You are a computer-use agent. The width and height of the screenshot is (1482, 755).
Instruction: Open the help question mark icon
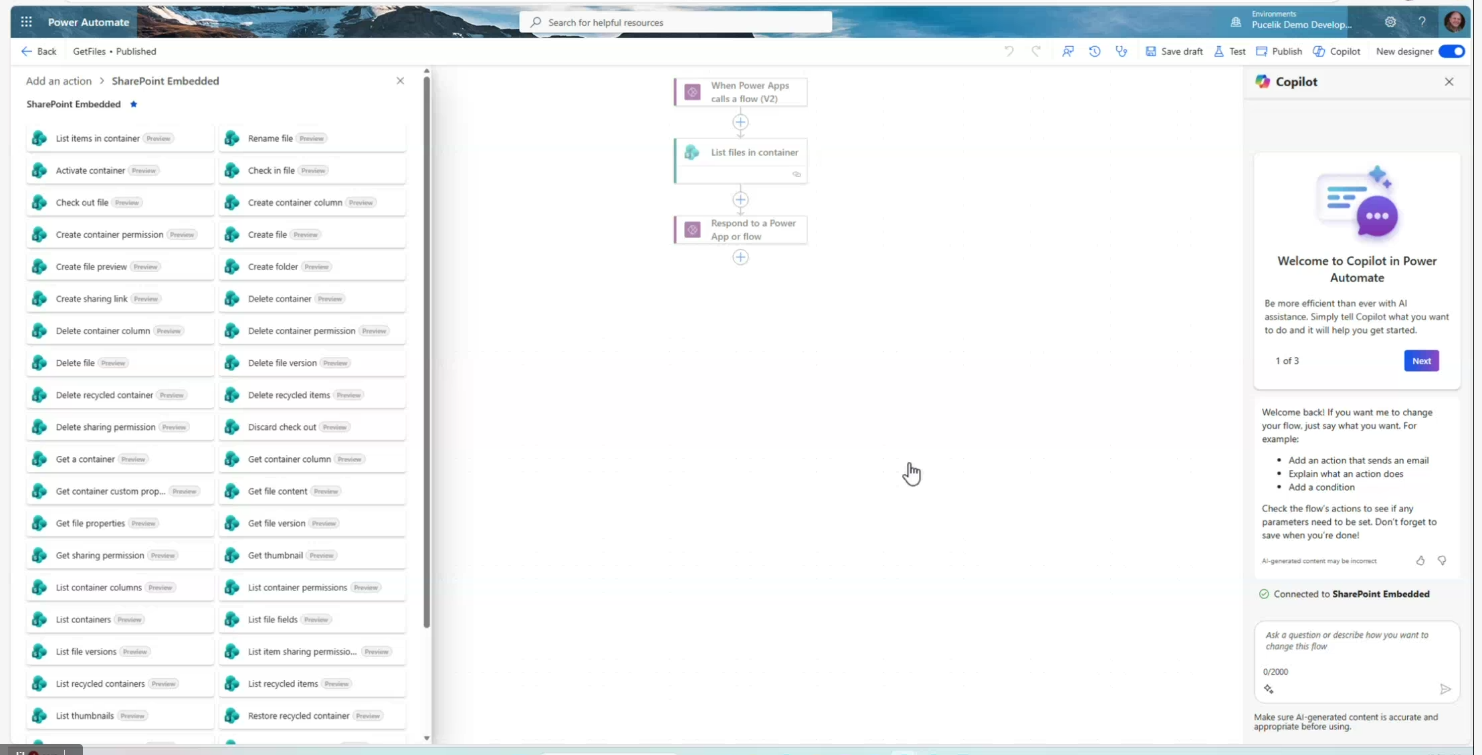[x=1422, y=22]
